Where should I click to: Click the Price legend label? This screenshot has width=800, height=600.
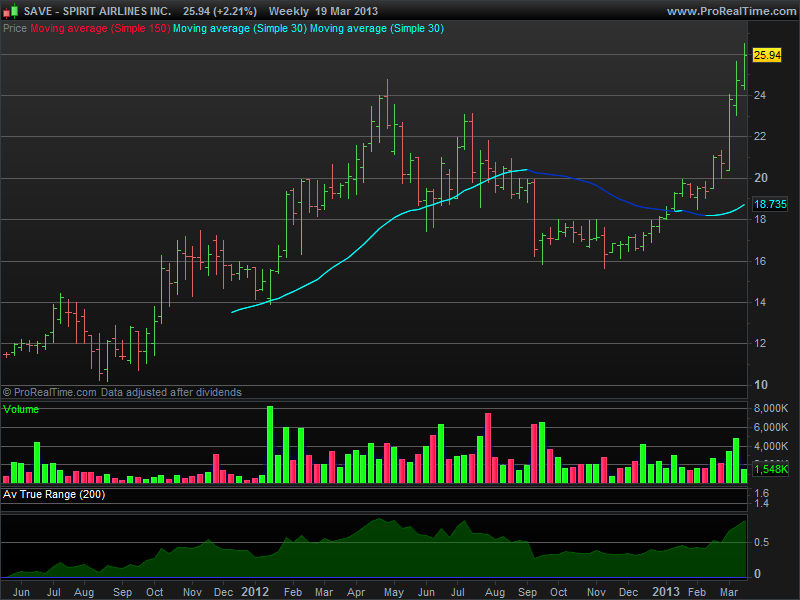pyautogui.click(x=15, y=29)
